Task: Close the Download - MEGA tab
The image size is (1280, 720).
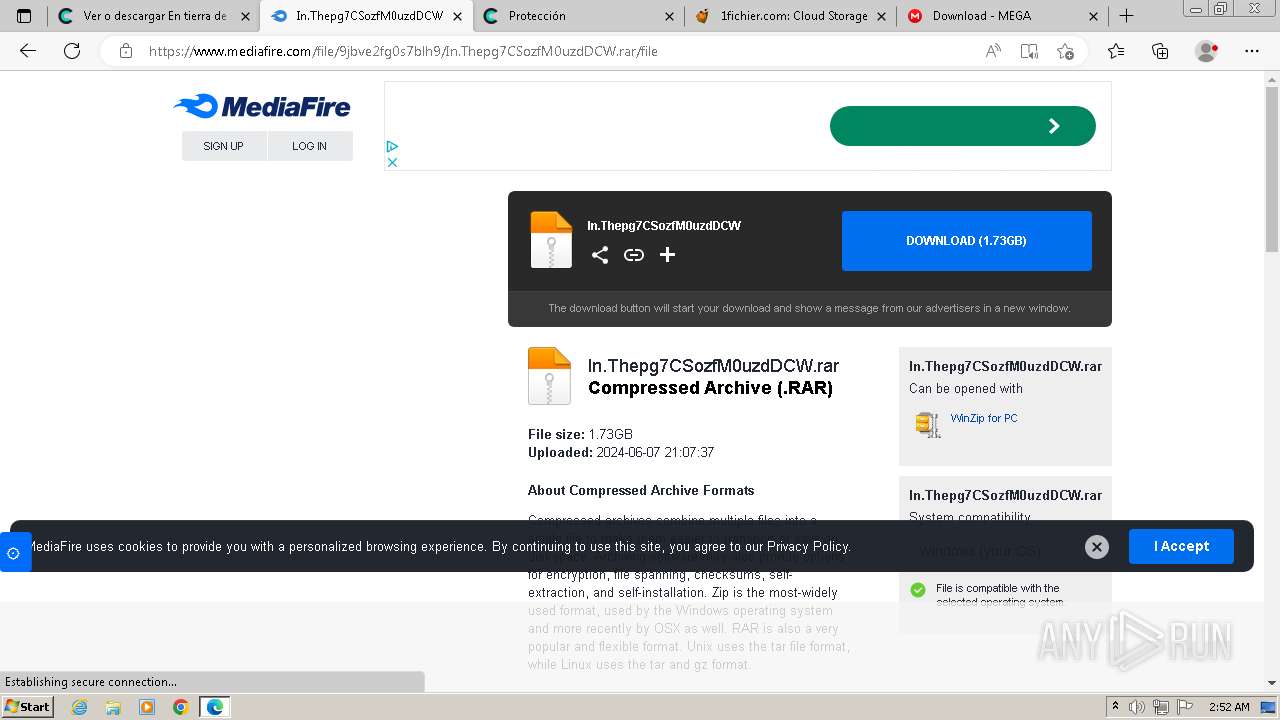Action: [x=1093, y=16]
